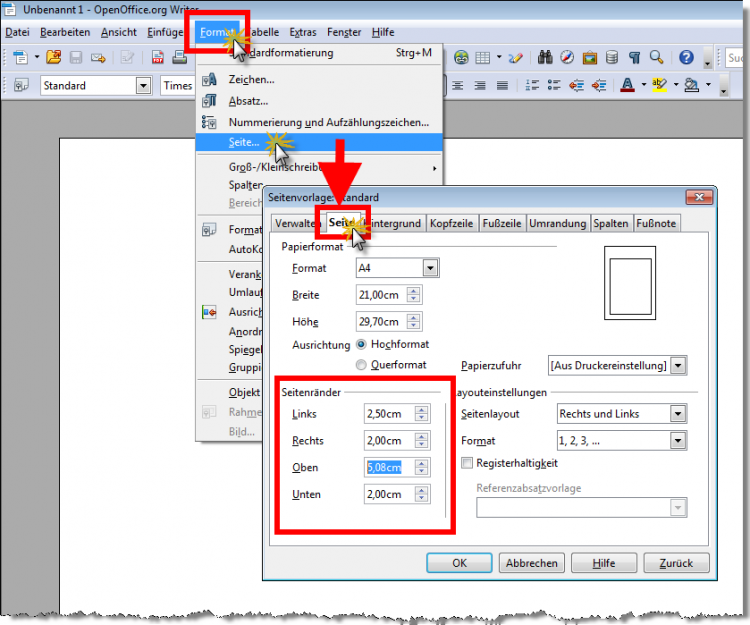The height and width of the screenshot is (625, 750).
Task: Click the text highlighting color icon
Action: [658, 86]
